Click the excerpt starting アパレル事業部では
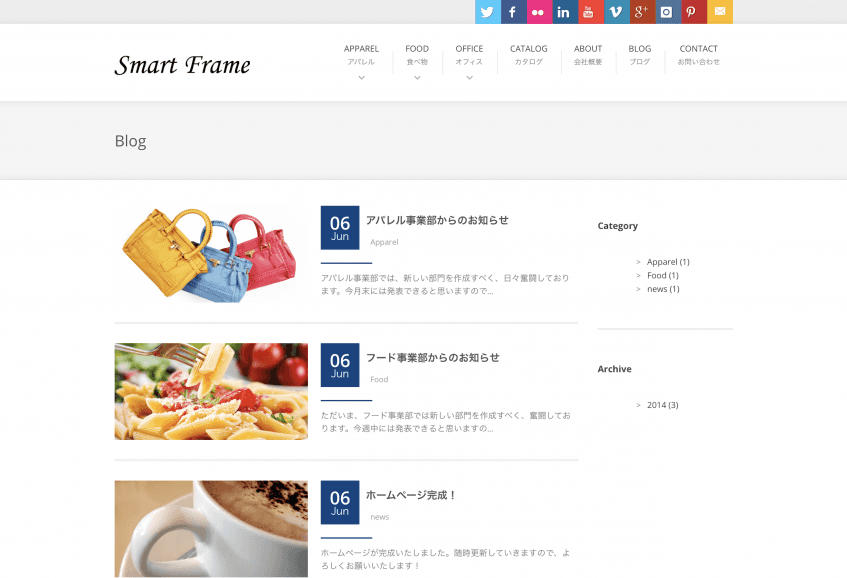The height and width of the screenshot is (578, 847). pos(445,285)
